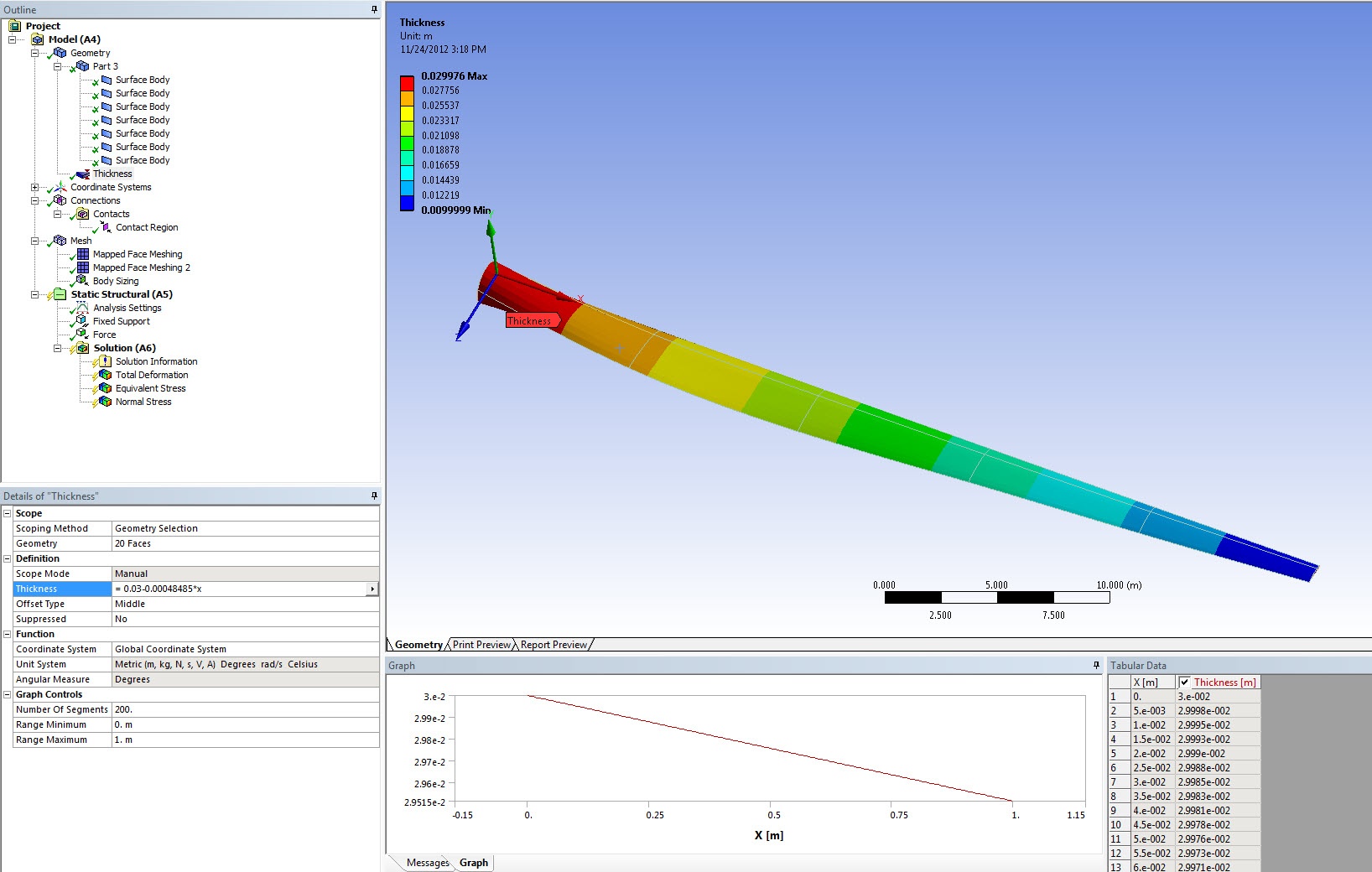
Task: Select the Coordinate Systems icon
Action: [x=60, y=187]
